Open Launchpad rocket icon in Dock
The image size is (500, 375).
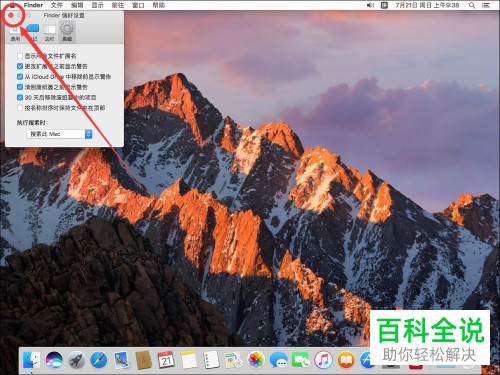76,360
